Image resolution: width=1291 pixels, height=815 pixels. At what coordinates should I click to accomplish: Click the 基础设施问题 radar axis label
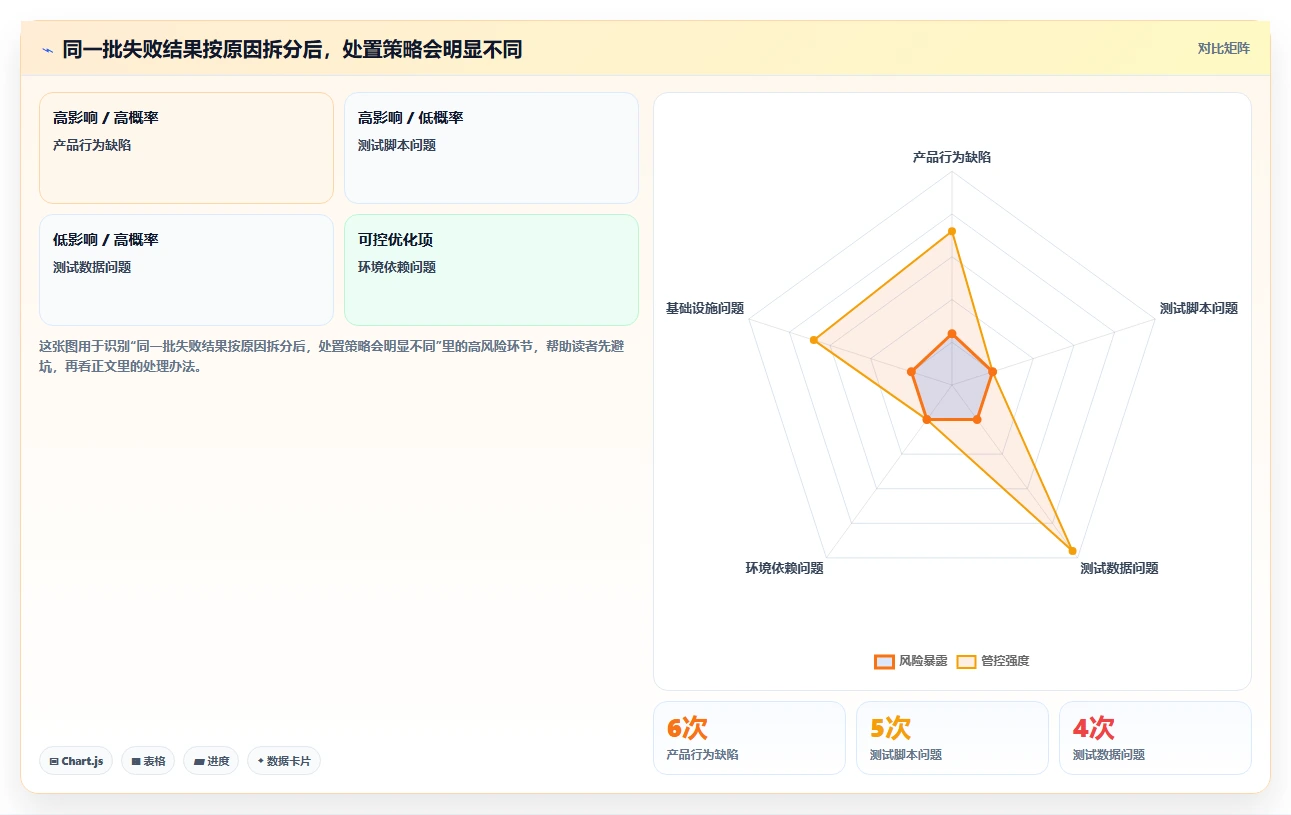point(705,308)
